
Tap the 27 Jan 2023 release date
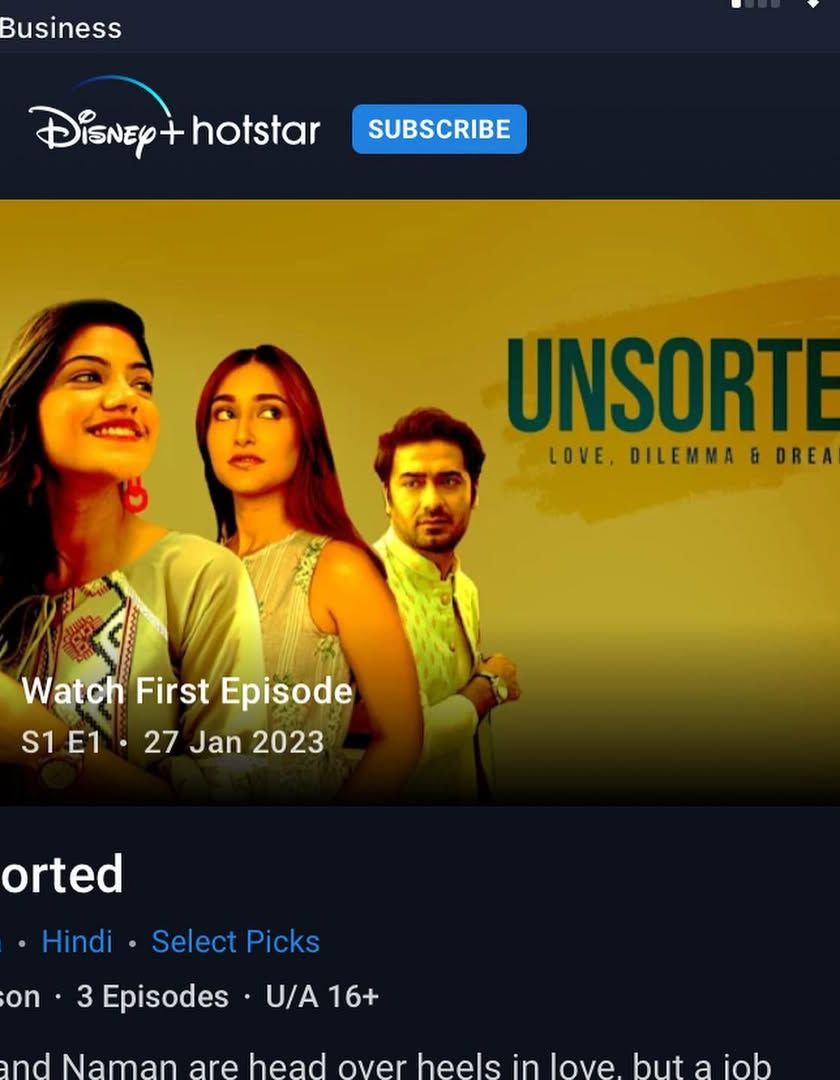[x=233, y=742]
